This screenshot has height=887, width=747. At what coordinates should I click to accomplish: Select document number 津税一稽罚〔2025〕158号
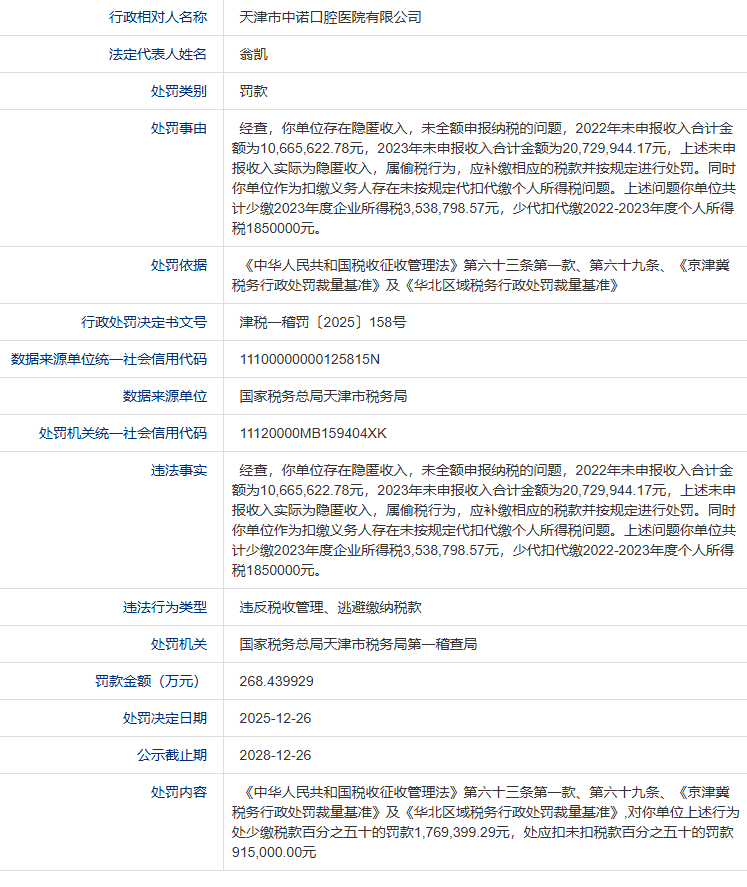click(x=322, y=322)
